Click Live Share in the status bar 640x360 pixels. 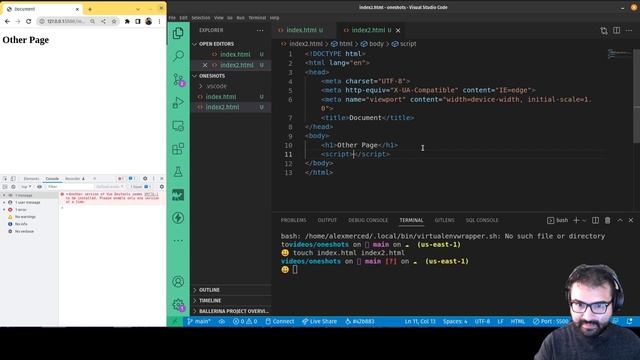319,321
